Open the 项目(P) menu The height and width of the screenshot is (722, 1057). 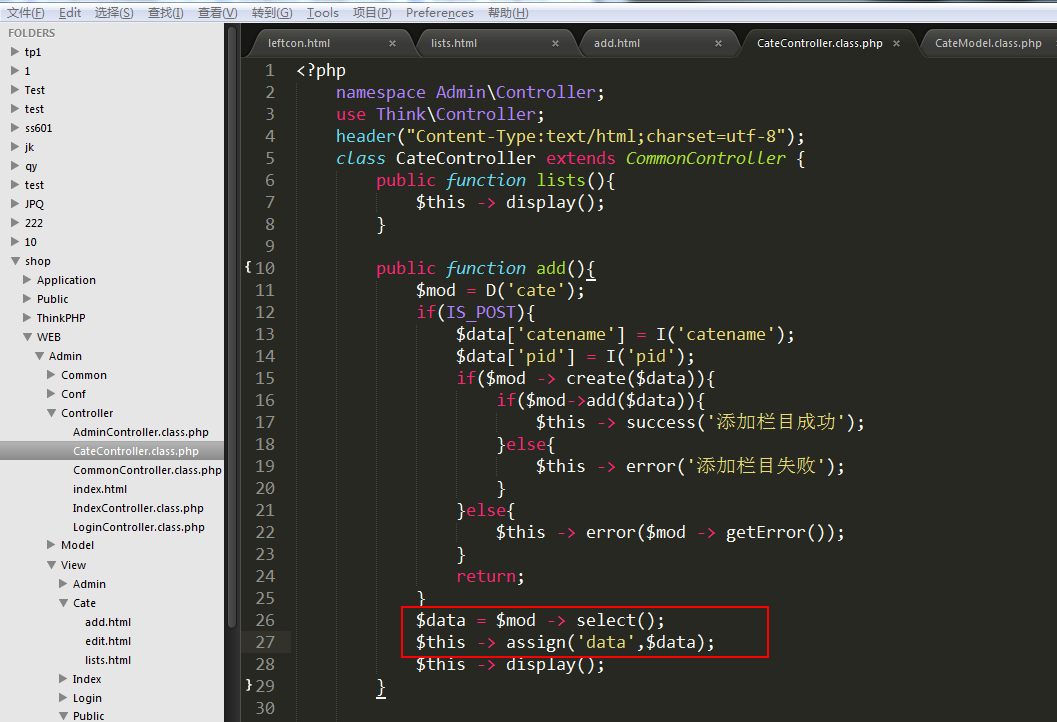pyautogui.click(x=372, y=13)
